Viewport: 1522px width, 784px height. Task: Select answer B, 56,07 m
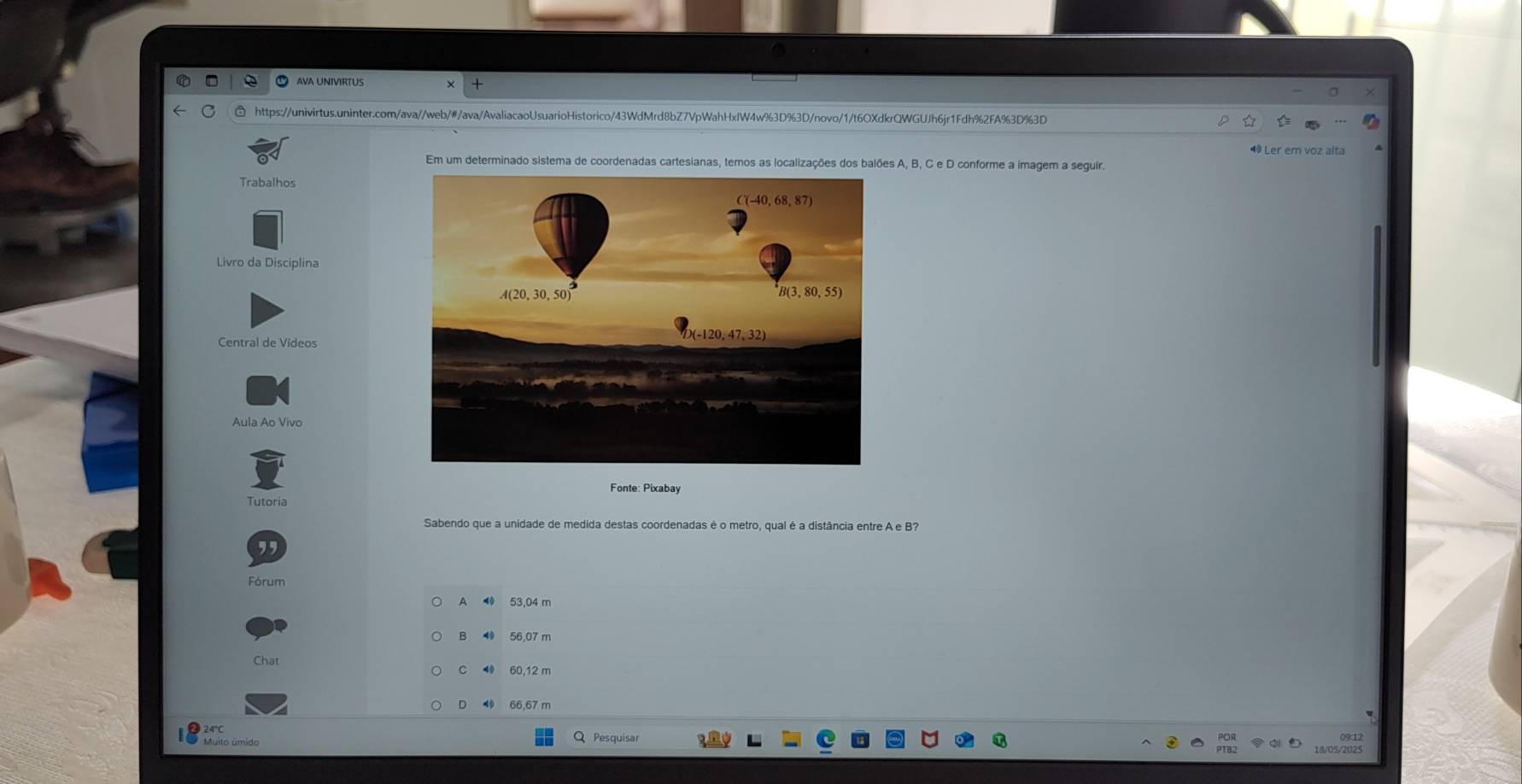[x=436, y=636]
